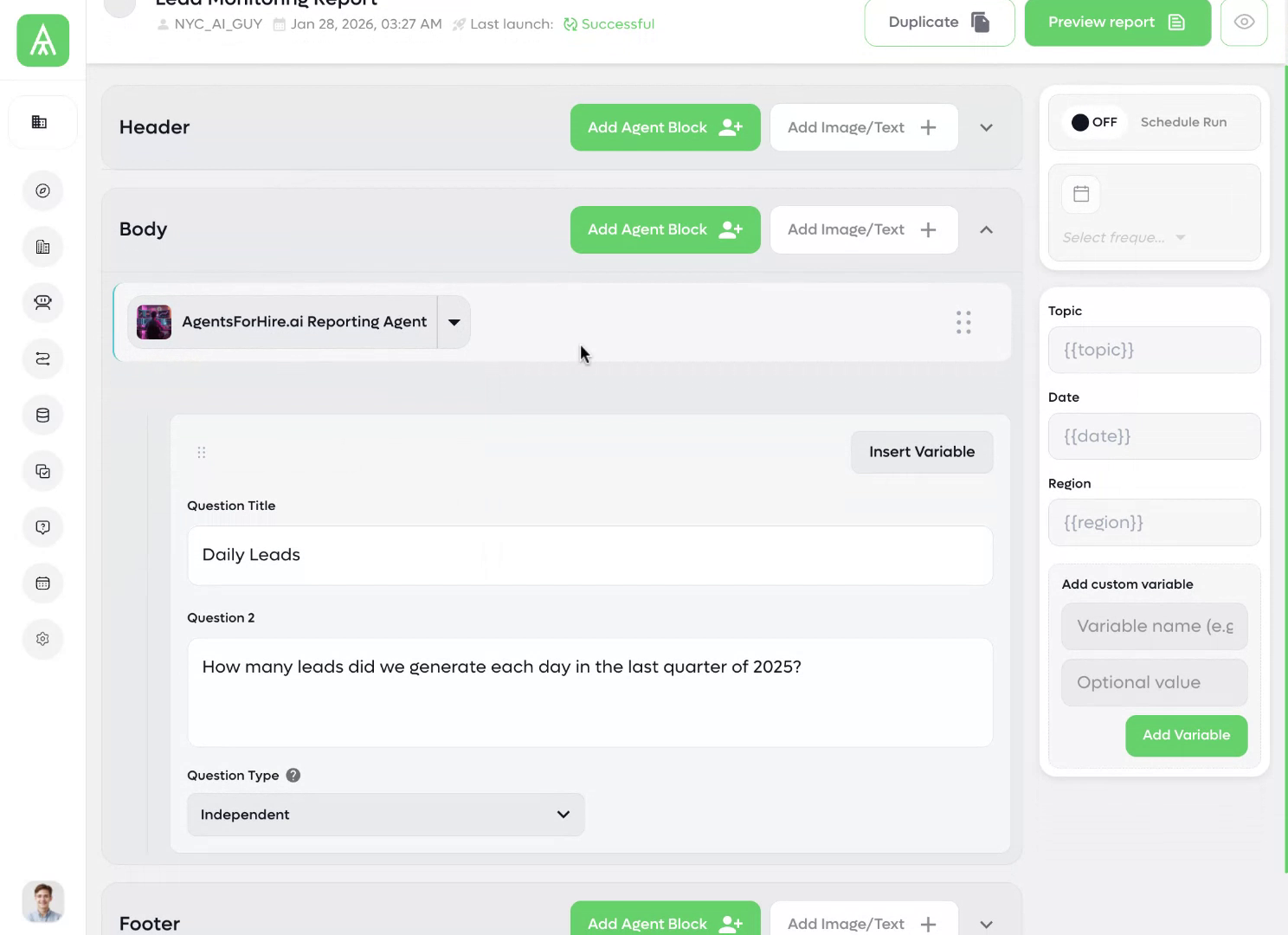1288x935 pixels.
Task: Open the workflow routes icon in sidebar
Action: tap(42, 358)
